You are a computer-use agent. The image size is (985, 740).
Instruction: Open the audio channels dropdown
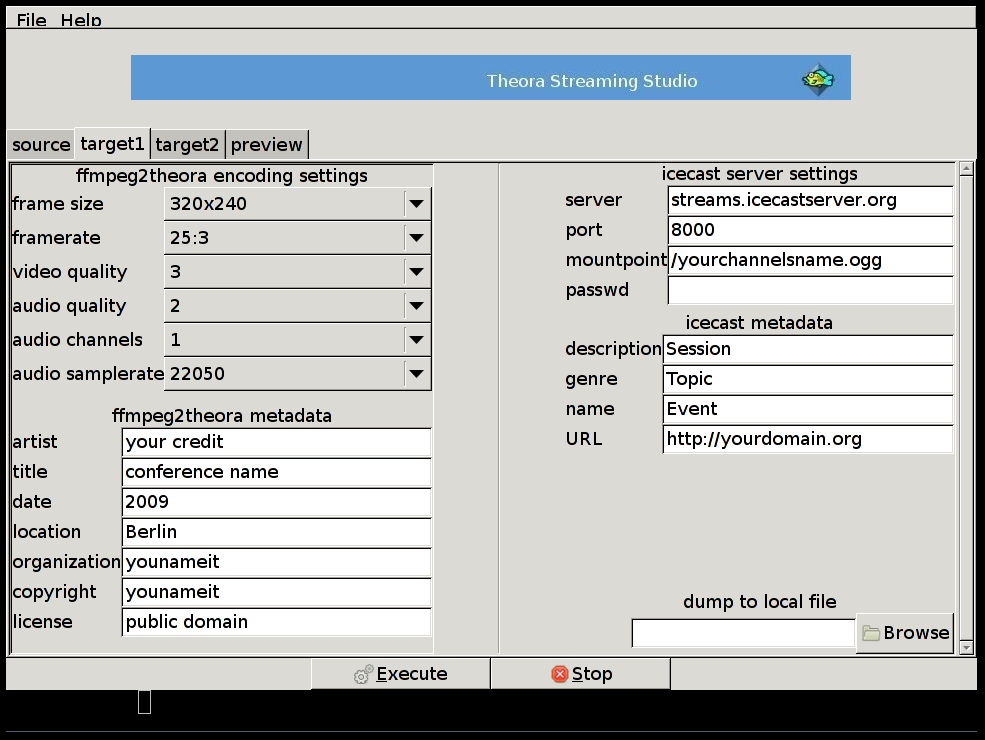416,340
